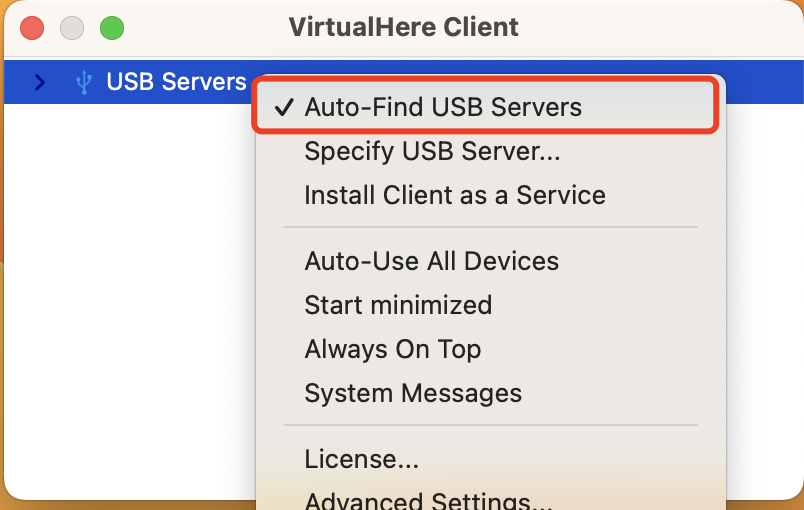Disable Auto-Find USB Servers option

pos(443,107)
